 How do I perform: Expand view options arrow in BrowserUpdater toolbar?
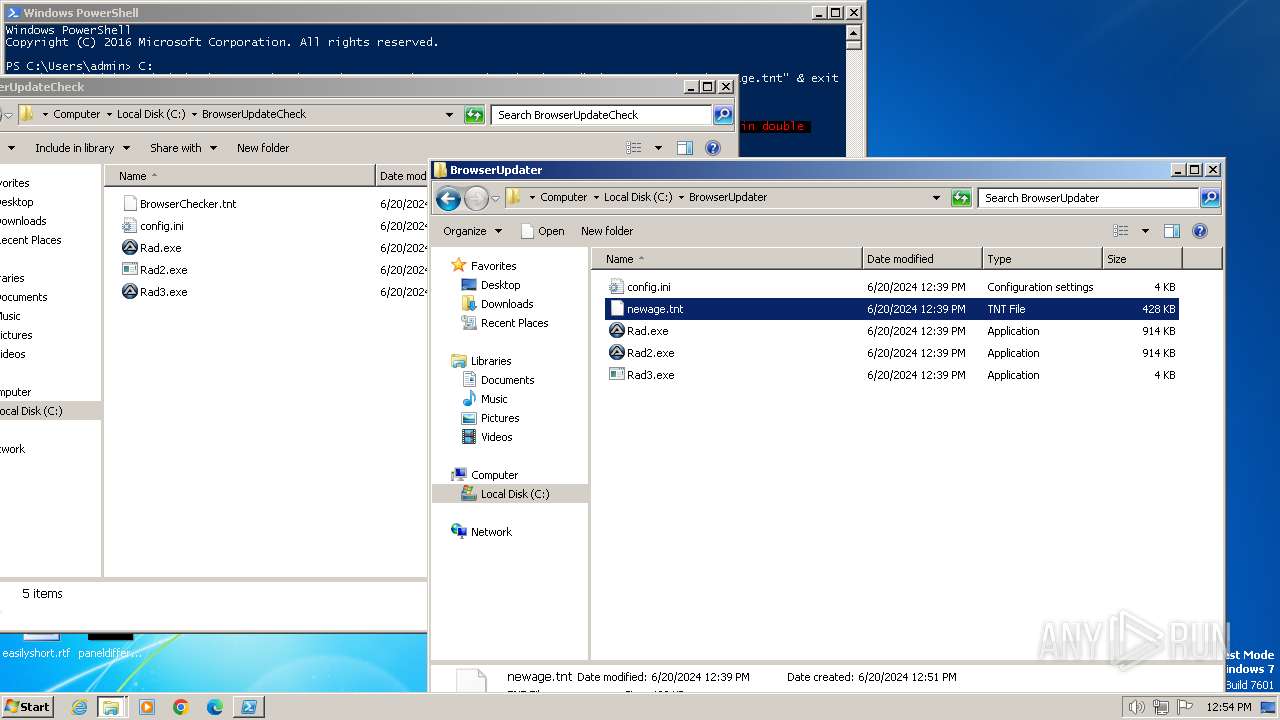click(1145, 231)
